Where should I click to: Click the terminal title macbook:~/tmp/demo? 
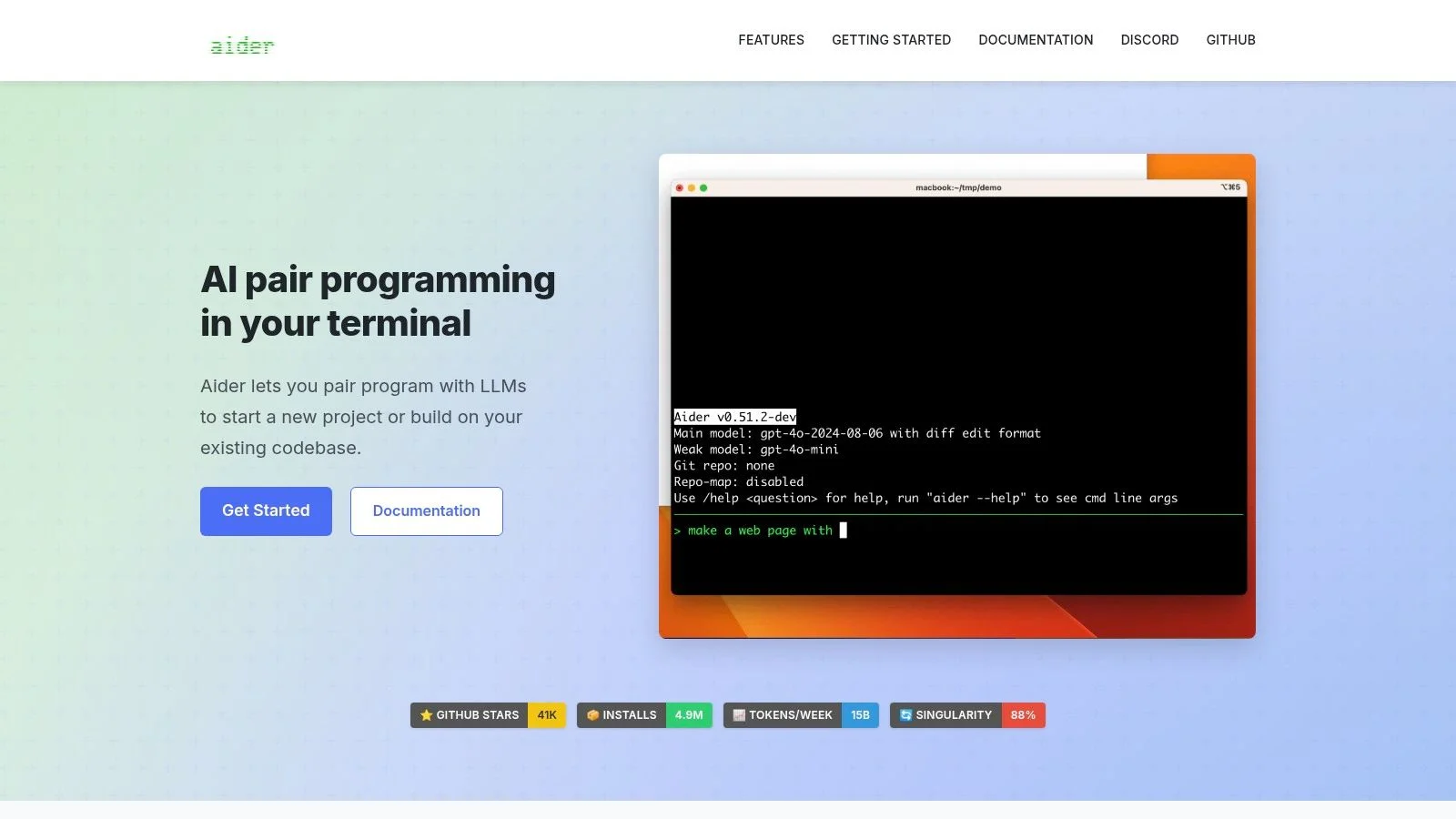tap(958, 187)
